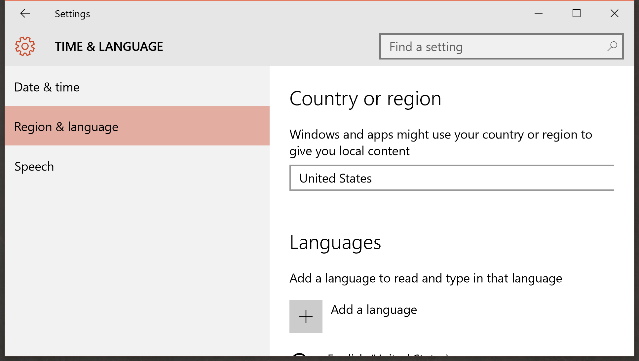Open the Date & time section
639x361 pixels.
coord(137,87)
